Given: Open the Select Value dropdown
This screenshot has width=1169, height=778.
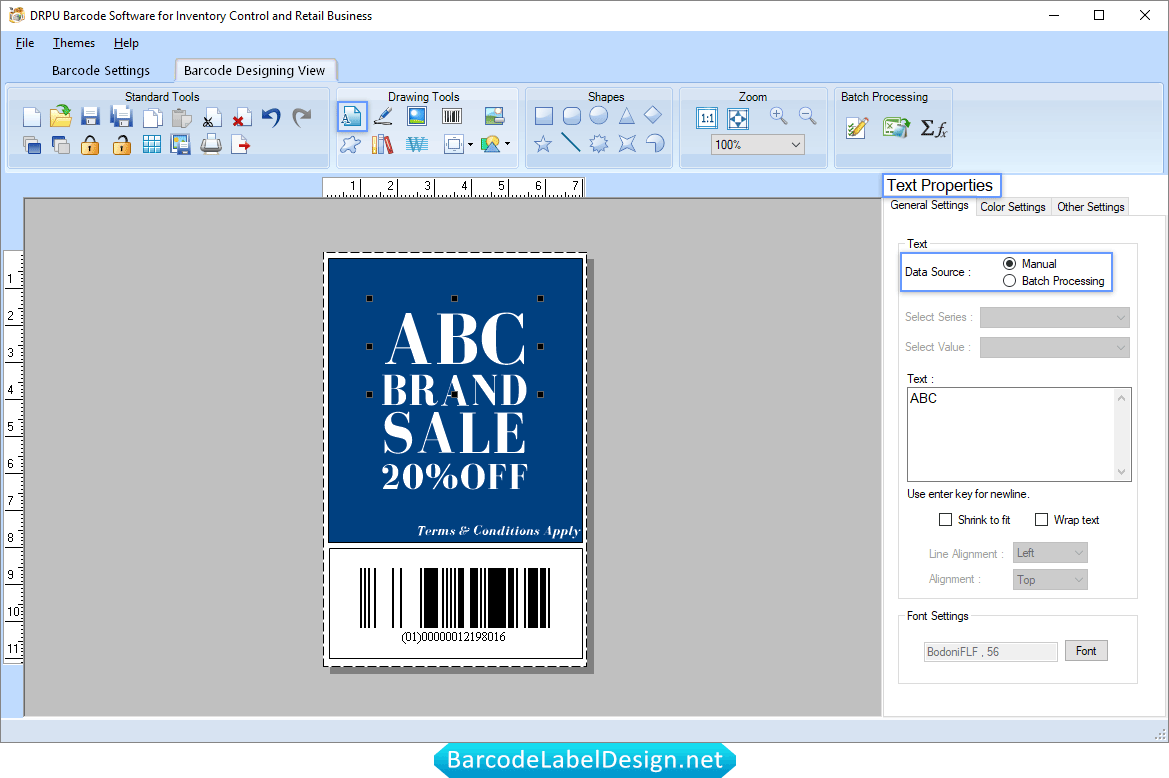Looking at the screenshot, I should 1055,347.
